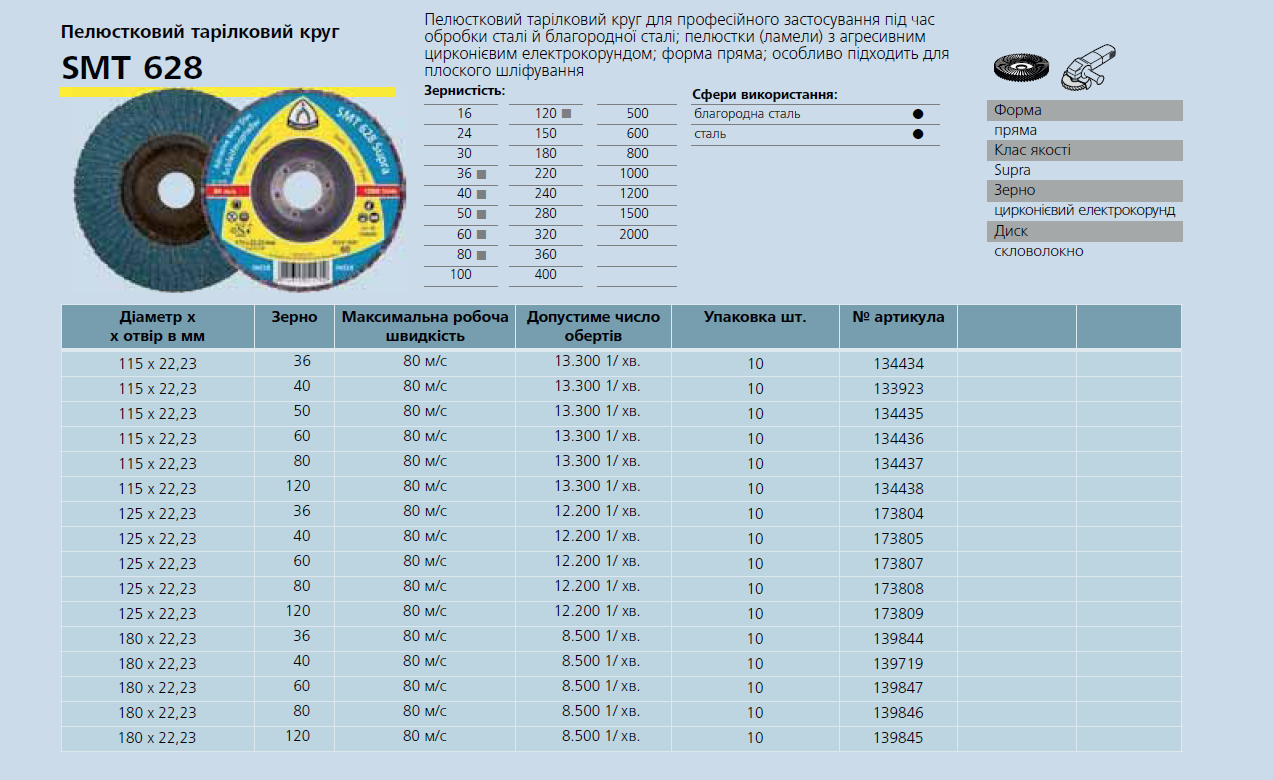The height and width of the screenshot is (780, 1273).
Task: Click grit value 2000 in the grit list
Action: pos(634,235)
